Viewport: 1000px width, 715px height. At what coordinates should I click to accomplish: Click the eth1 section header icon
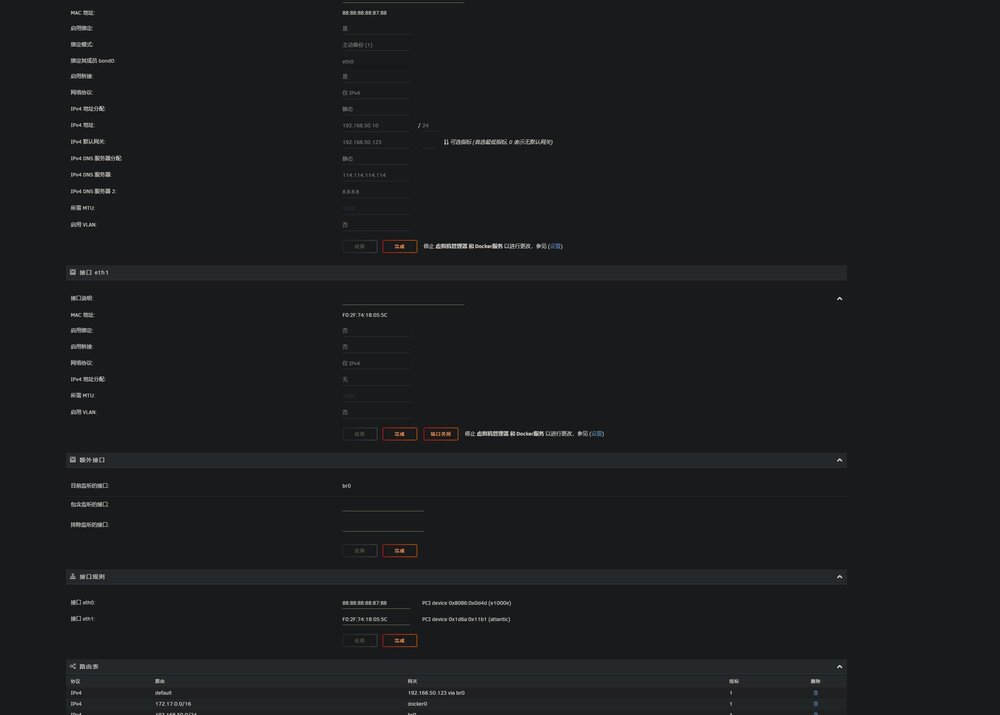click(x=73, y=272)
